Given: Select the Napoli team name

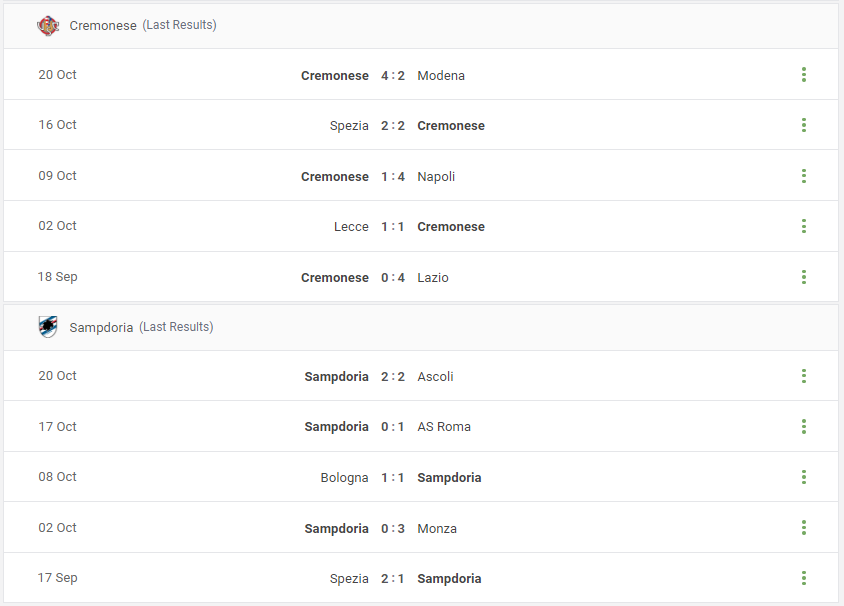Looking at the screenshot, I should pos(436,177).
